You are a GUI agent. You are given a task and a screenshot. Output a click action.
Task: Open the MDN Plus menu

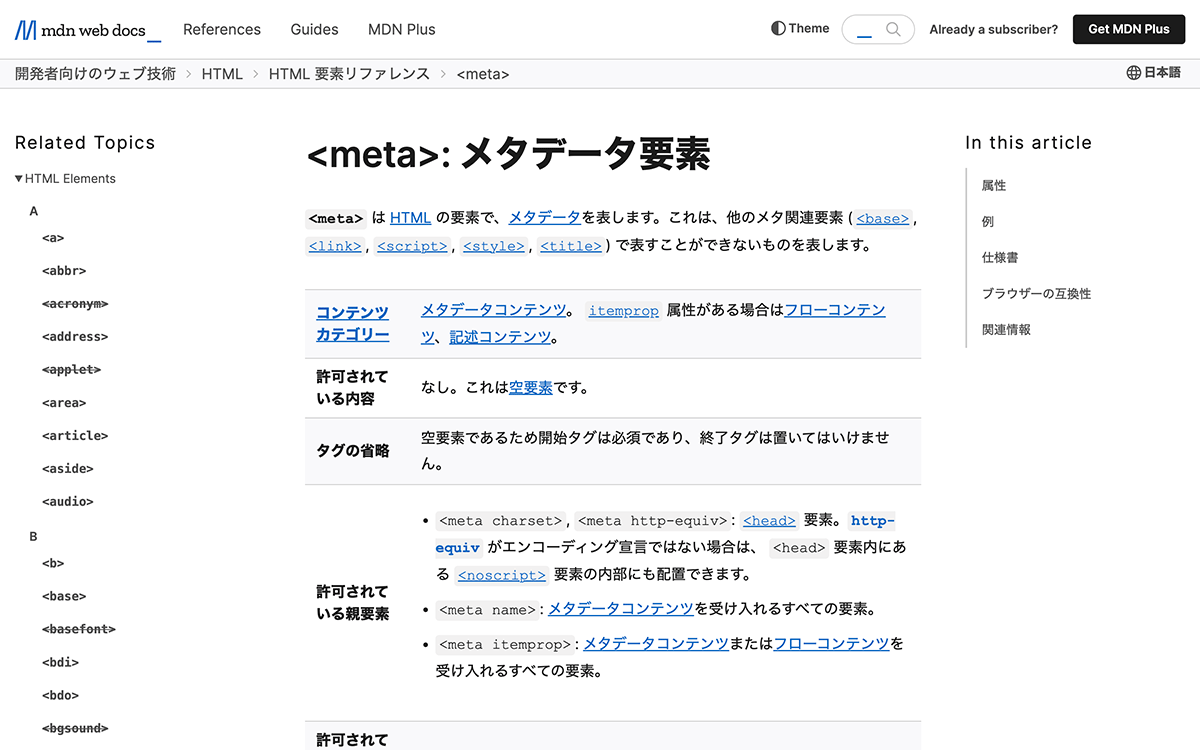[401, 29]
